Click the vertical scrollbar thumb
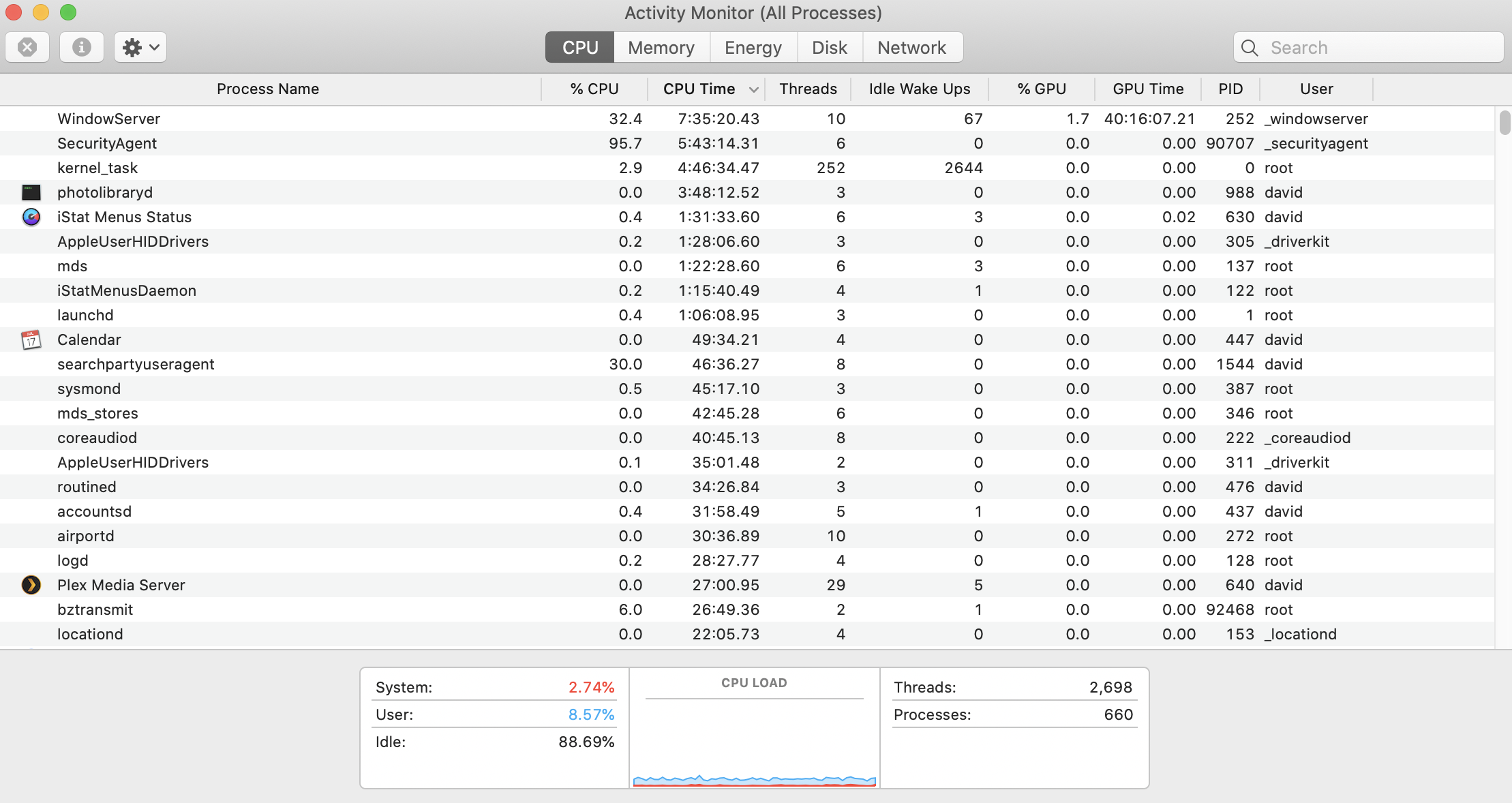Screen dimensions: 1512x803 tap(1505, 123)
